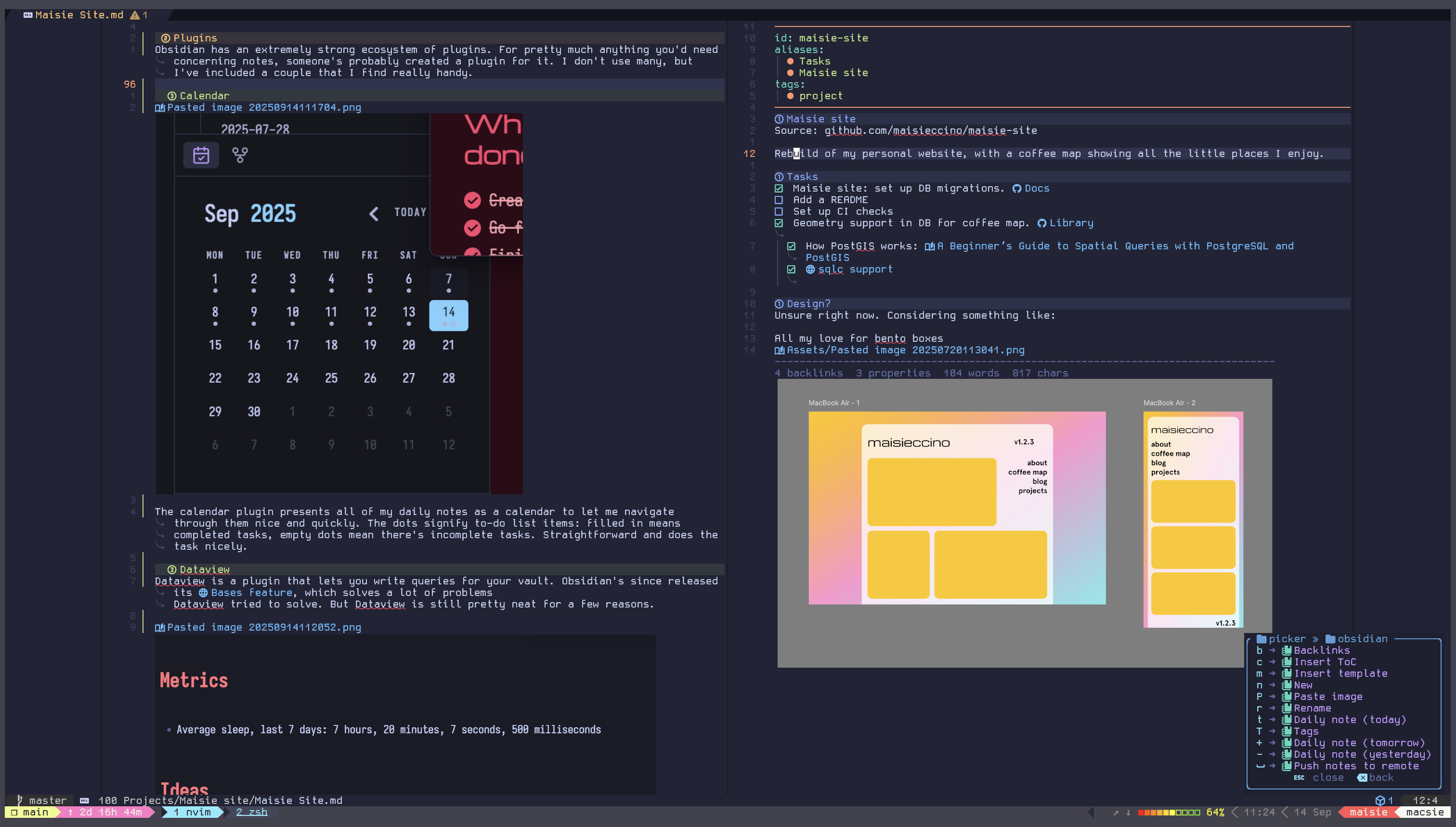Switch to the '2 zsh' tmux window
Viewport: 1456px width, 827px height.
click(251, 812)
